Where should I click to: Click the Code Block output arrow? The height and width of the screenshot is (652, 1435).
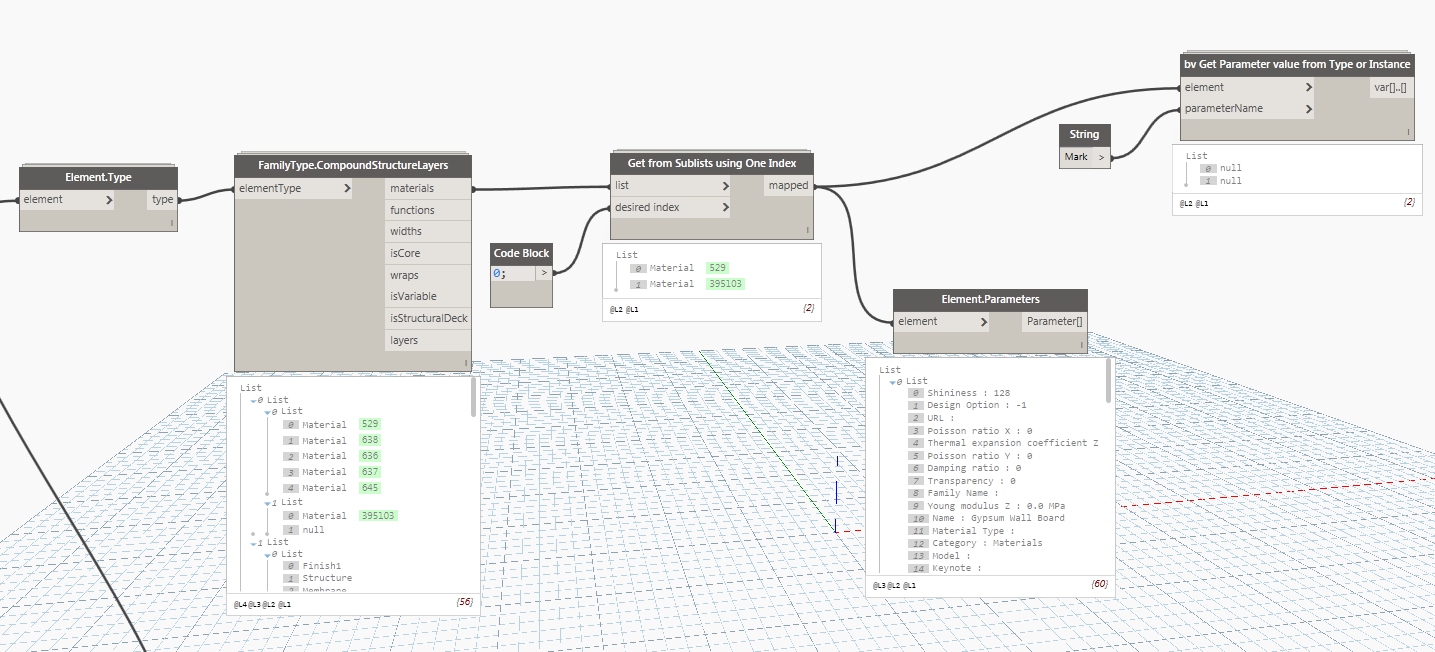[544, 273]
